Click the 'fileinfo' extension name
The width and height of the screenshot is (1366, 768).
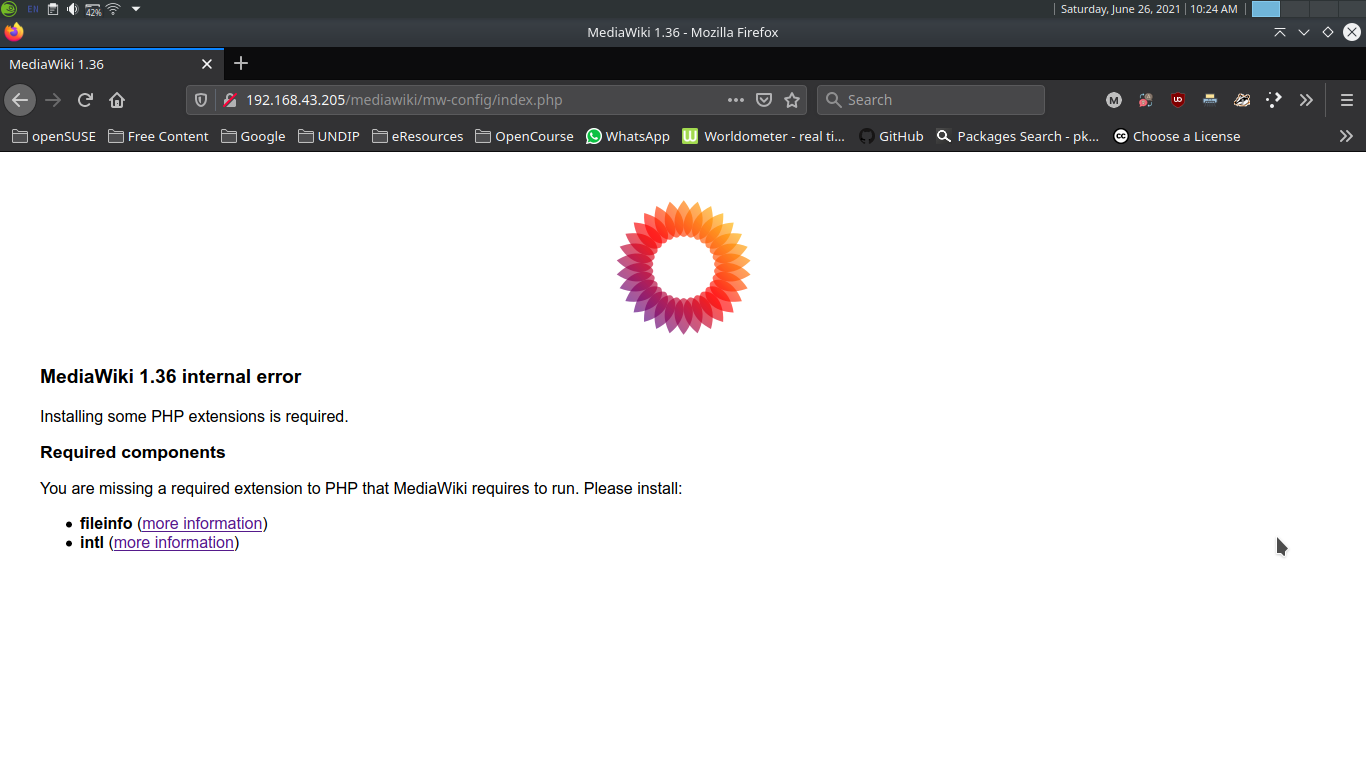pos(106,523)
